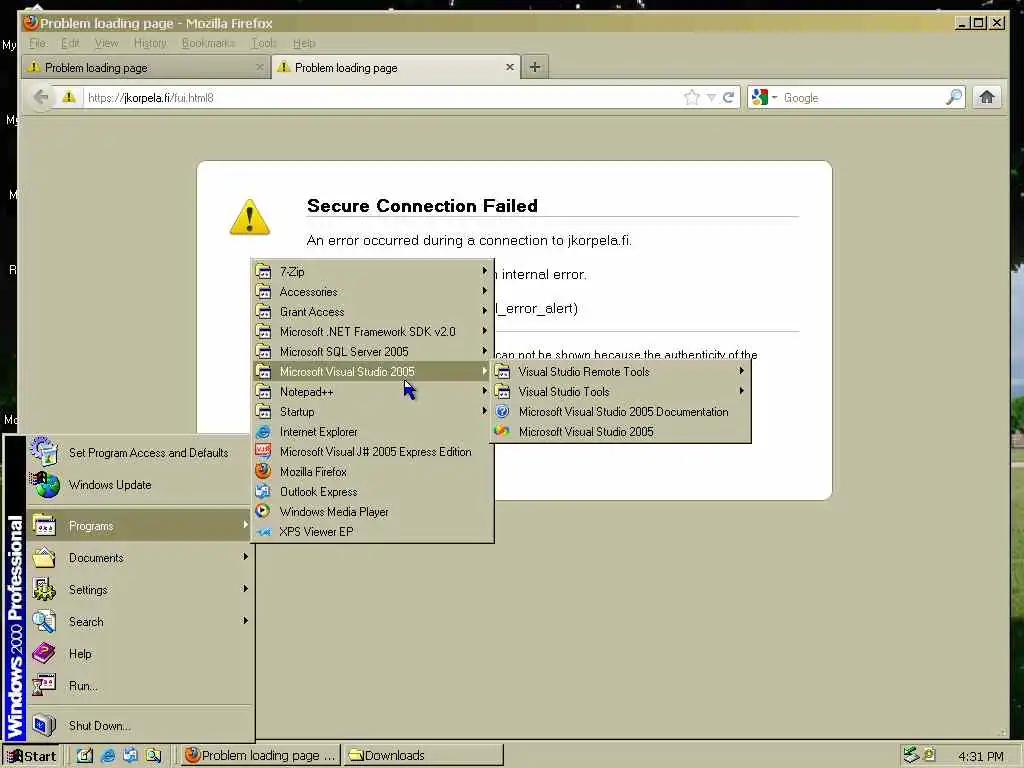
Task: Click the Help book icon in Start menu
Action: click(44, 653)
